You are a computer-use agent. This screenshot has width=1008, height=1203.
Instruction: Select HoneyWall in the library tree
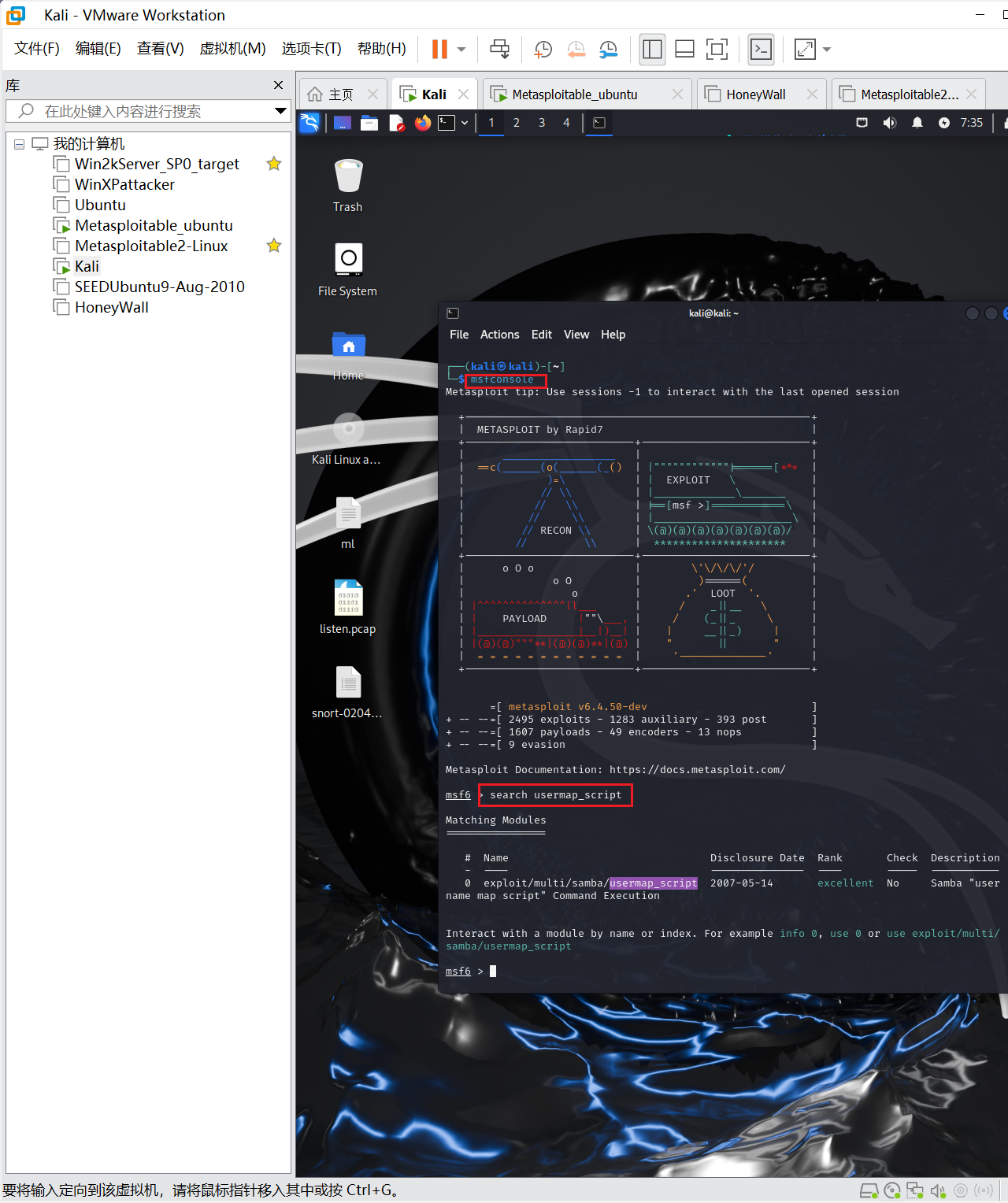coord(111,307)
